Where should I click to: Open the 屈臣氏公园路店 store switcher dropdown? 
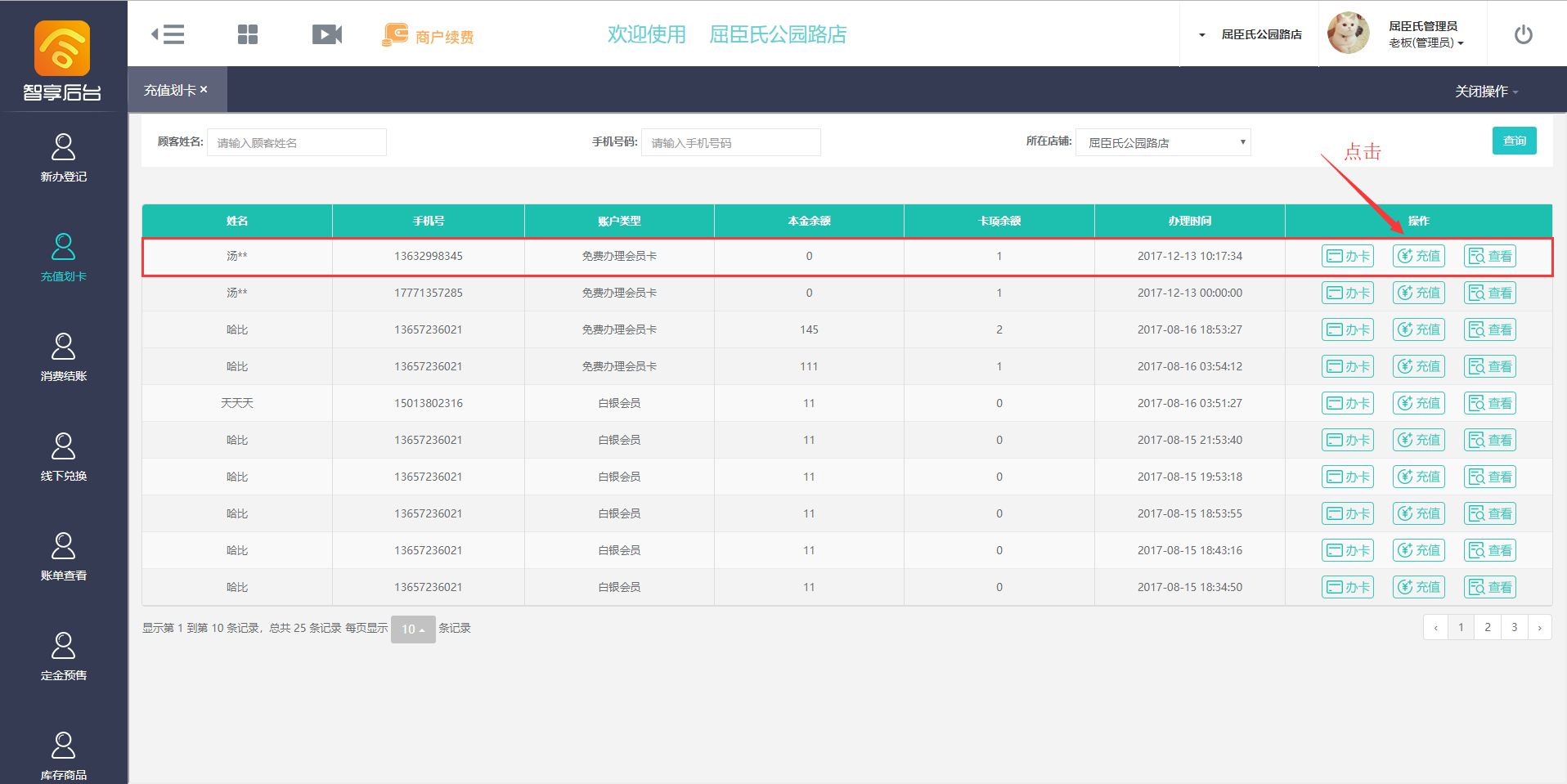point(1250,34)
